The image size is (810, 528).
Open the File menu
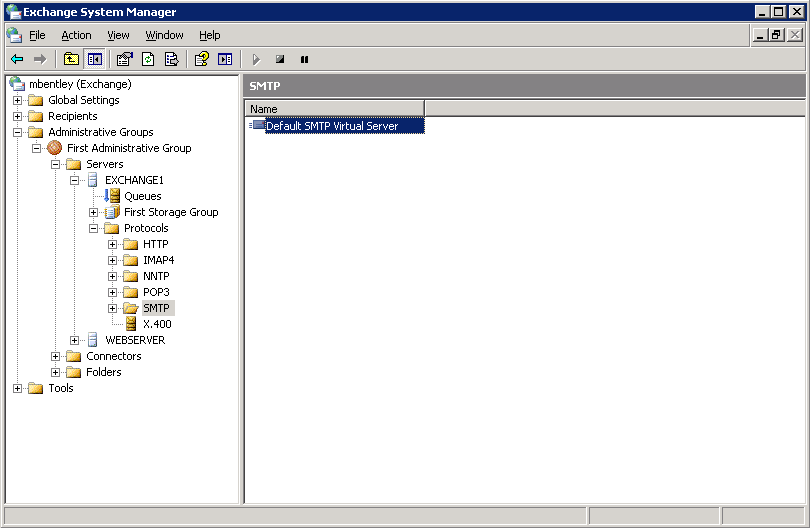[37, 35]
